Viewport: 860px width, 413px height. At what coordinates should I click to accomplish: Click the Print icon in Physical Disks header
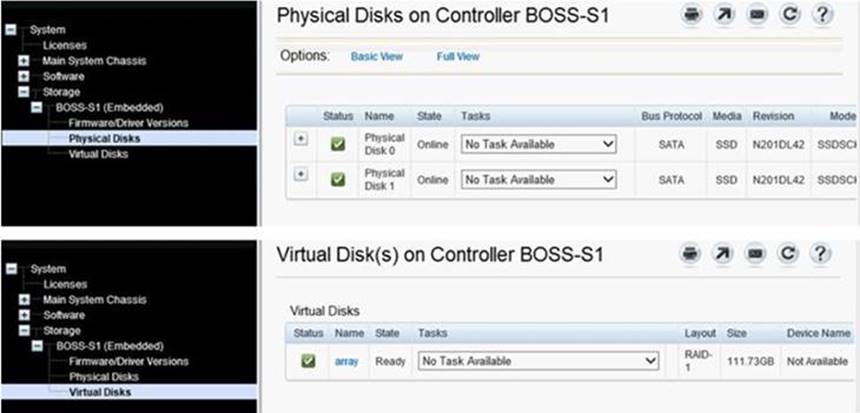pyautogui.click(x=692, y=15)
